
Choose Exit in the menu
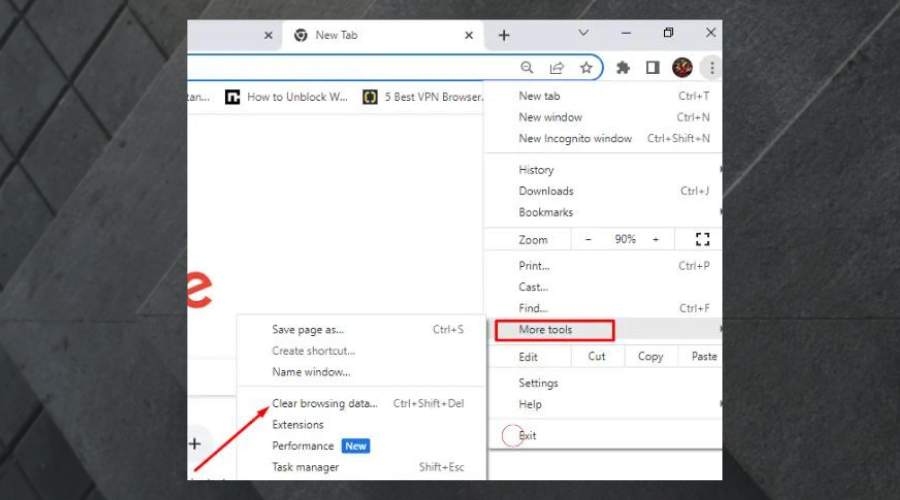point(603,436)
